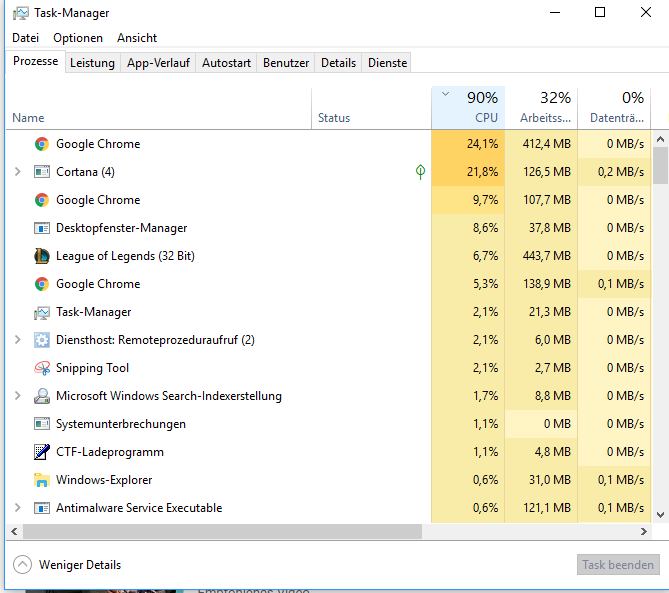Open the Datei menu
The width and height of the screenshot is (669, 593).
click(x=26, y=38)
